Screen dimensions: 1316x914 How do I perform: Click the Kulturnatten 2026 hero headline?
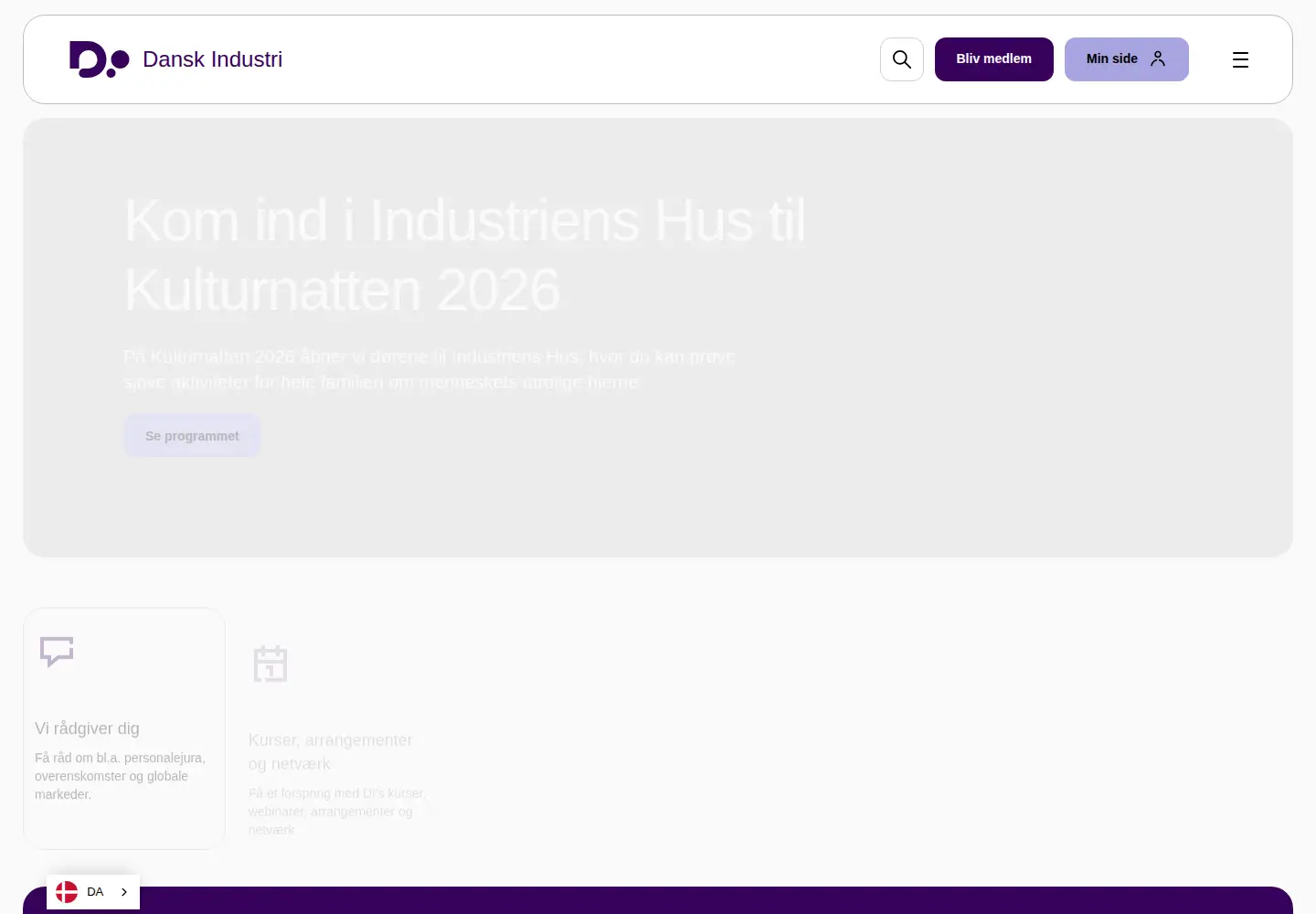[465, 255]
